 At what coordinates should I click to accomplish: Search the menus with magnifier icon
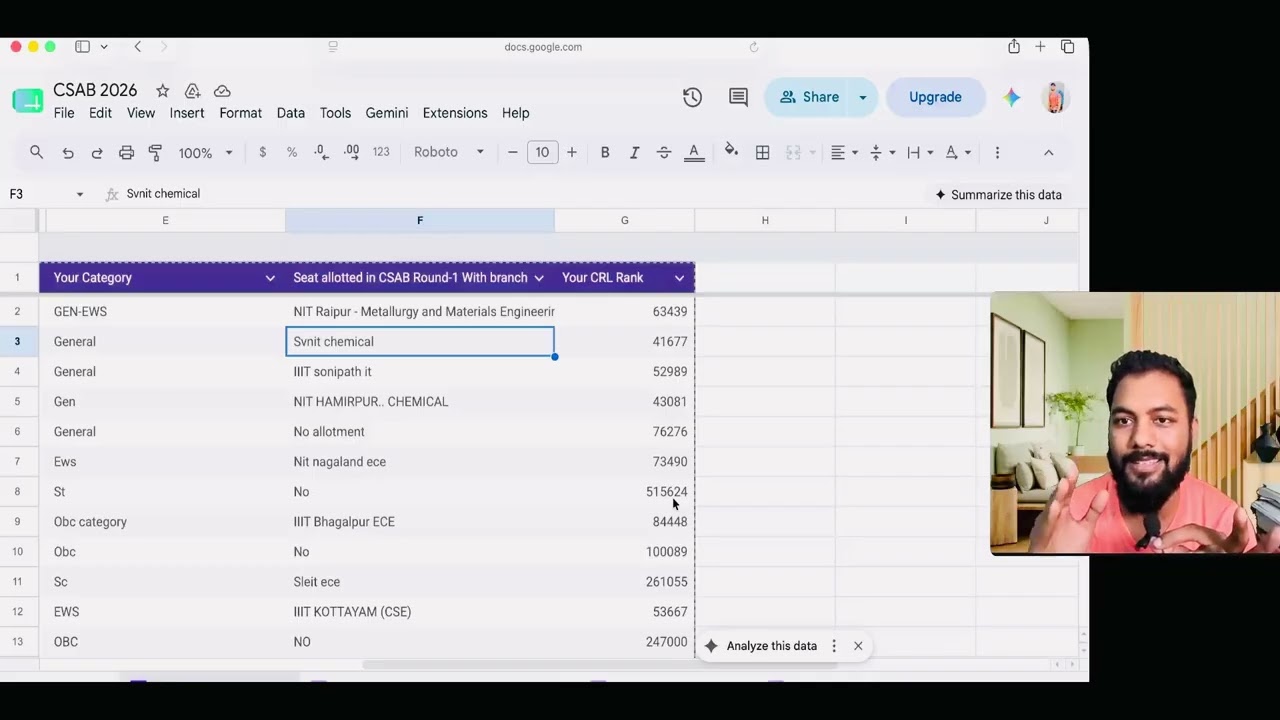click(x=36, y=152)
